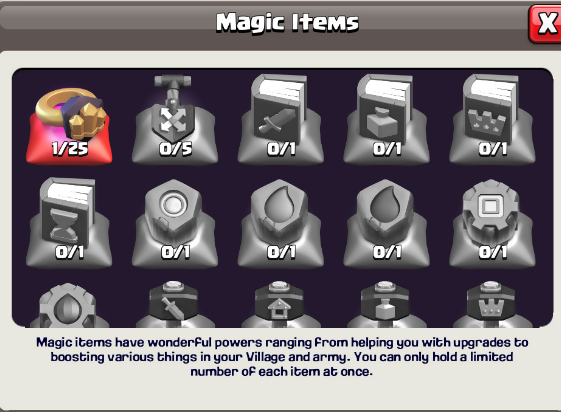Tap the Hammer of Fighting with sword emblem
The height and width of the screenshot is (412, 561).
pos(175,304)
